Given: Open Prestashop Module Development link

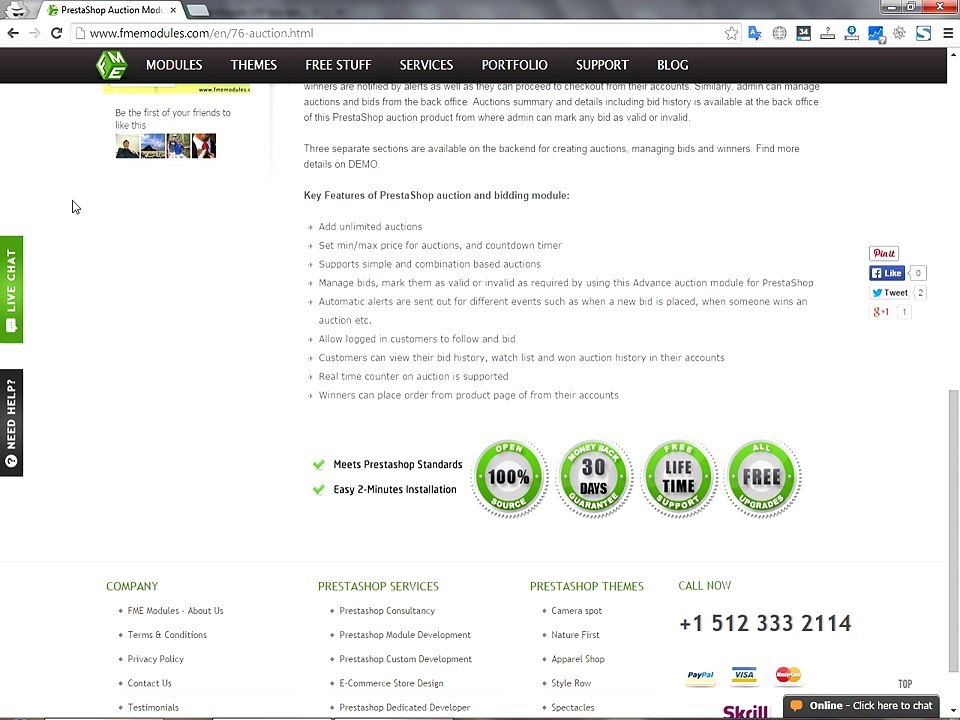Looking at the screenshot, I should click(405, 635).
